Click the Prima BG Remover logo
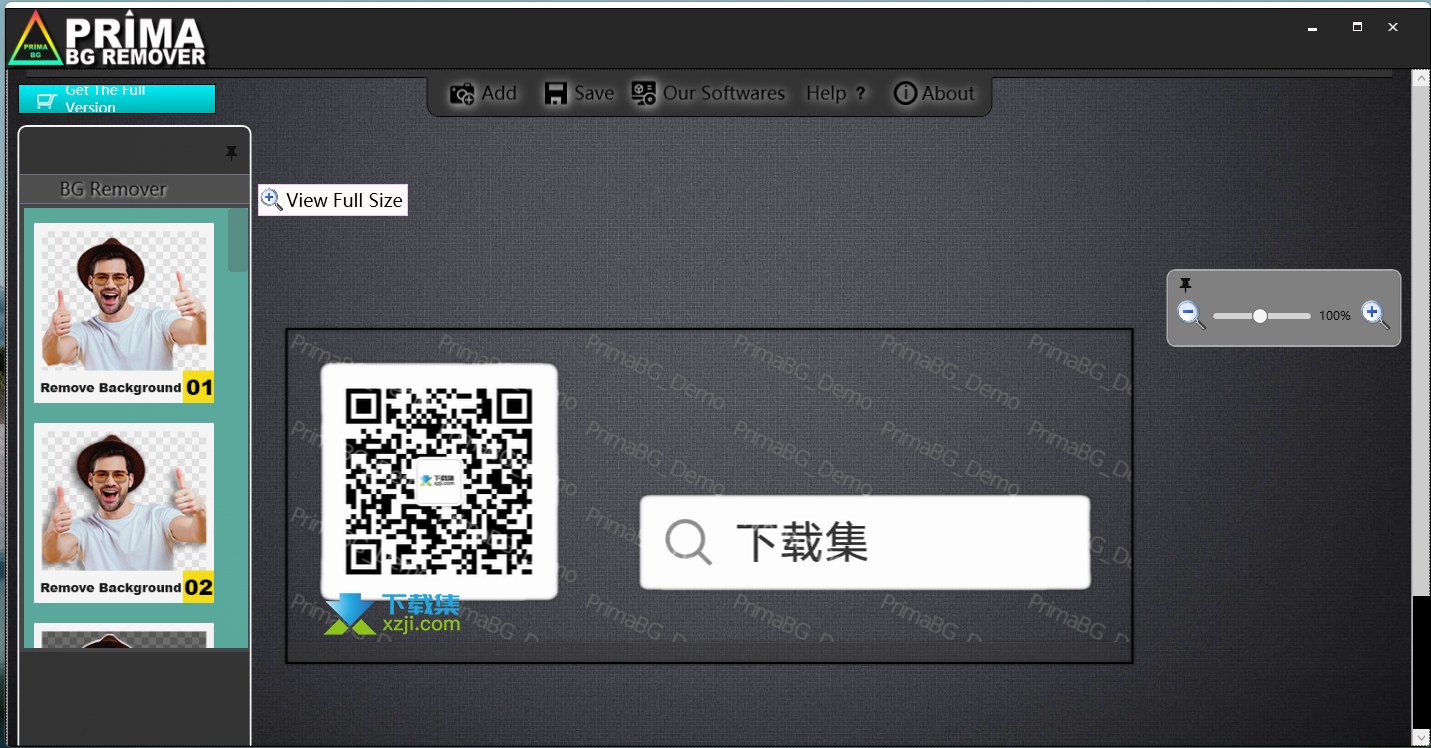This screenshot has height=748, width=1431. click(x=107, y=39)
